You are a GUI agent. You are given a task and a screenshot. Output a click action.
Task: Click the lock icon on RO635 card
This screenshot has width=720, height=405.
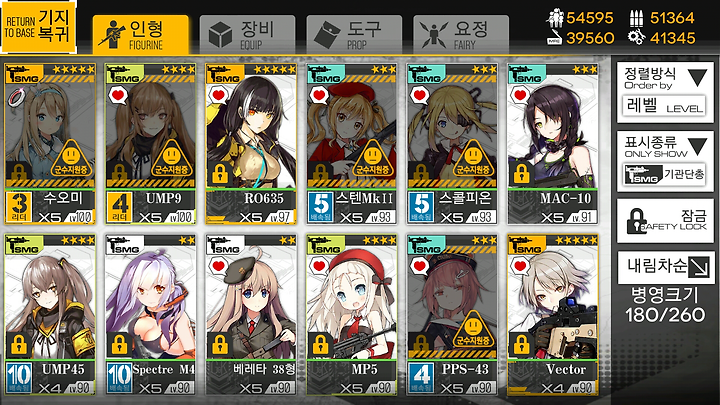point(220,173)
